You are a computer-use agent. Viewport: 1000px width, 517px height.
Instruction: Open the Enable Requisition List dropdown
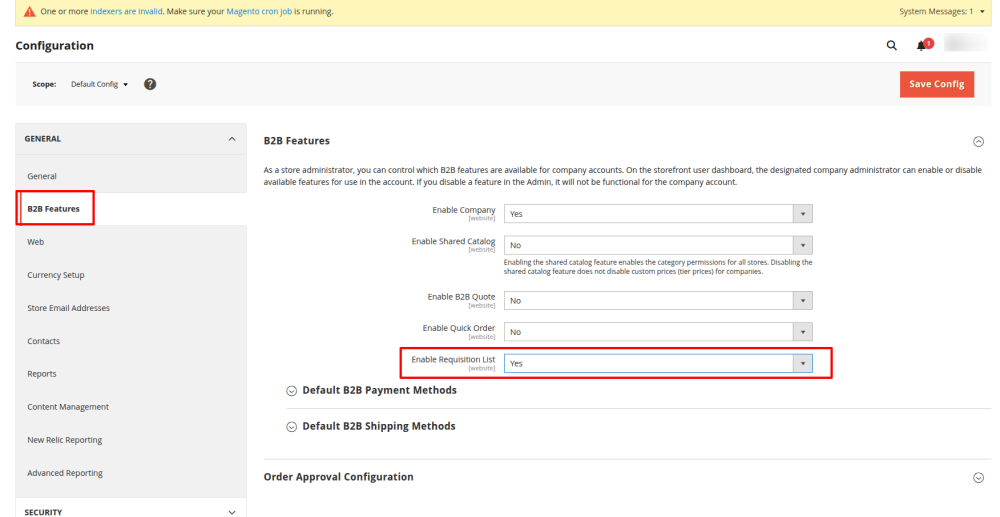pyautogui.click(x=657, y=364)
